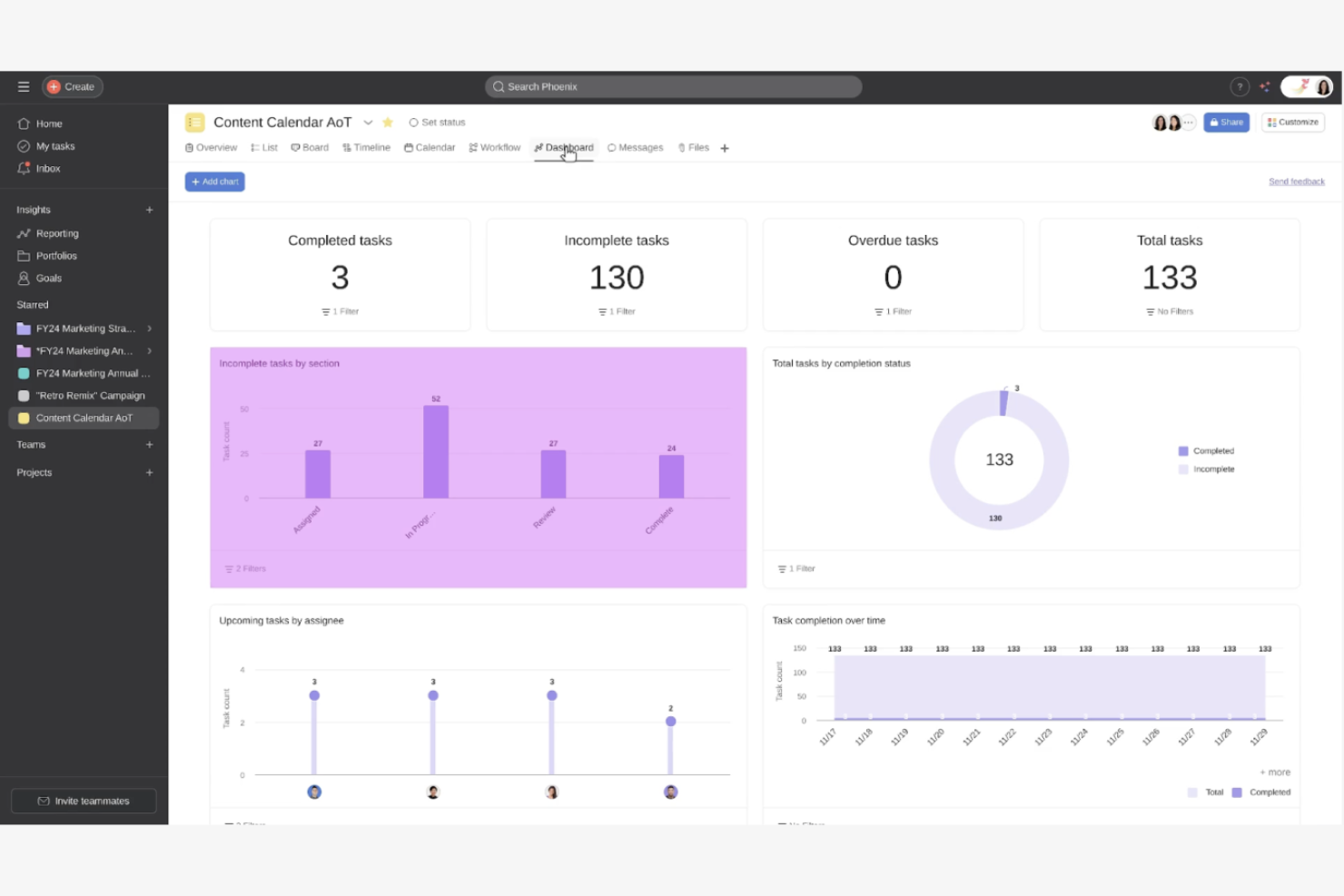Switch to the Timeline tab
The height and width of the screenshot is (896, 1344).
[366, 148]
